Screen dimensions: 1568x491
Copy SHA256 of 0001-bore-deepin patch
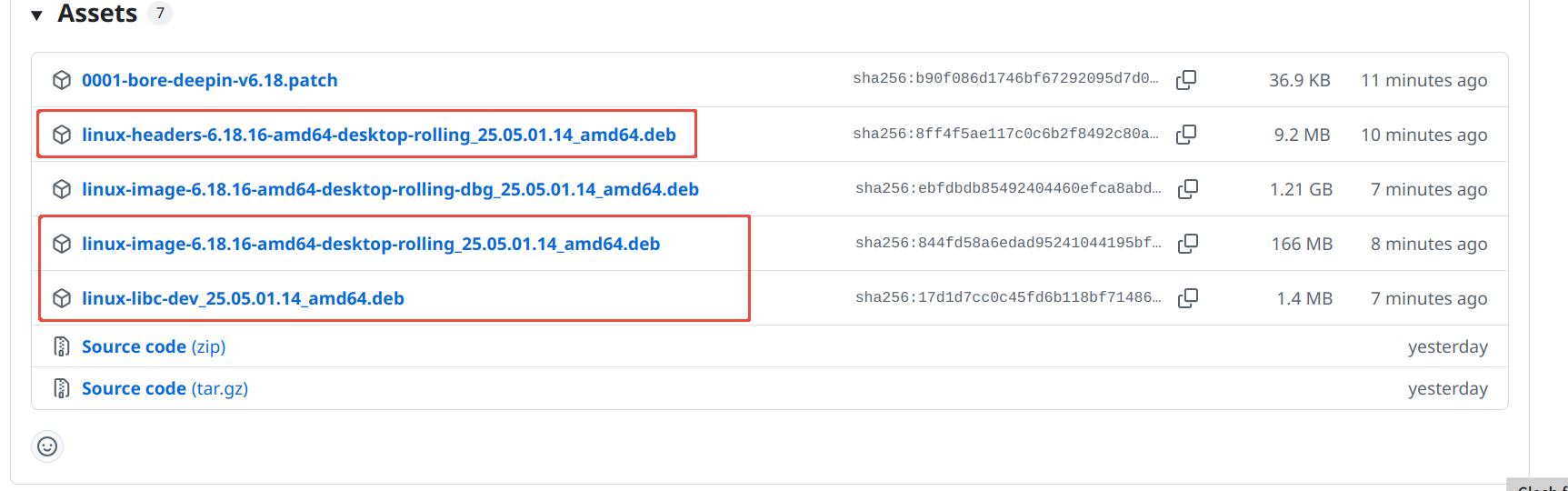[x=1185, y=80]
